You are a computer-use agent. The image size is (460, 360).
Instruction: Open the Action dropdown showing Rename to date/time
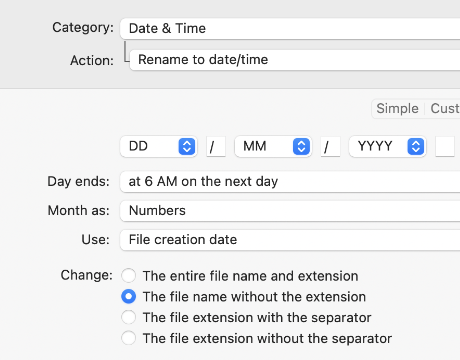pyautogui.click(x=295, y=60)
